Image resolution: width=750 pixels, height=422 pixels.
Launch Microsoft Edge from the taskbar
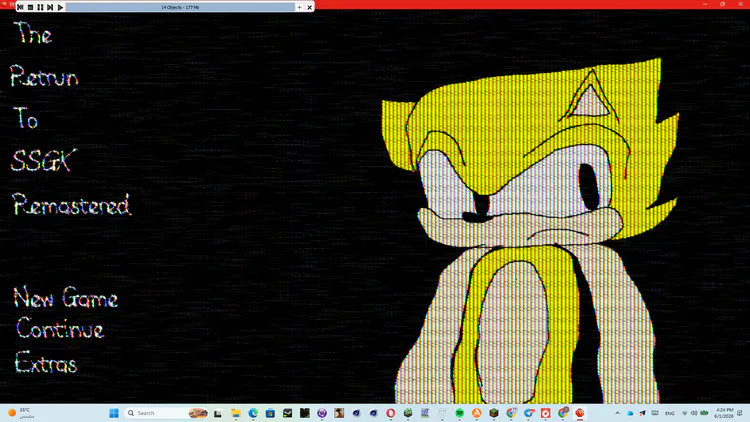[253, 413]
